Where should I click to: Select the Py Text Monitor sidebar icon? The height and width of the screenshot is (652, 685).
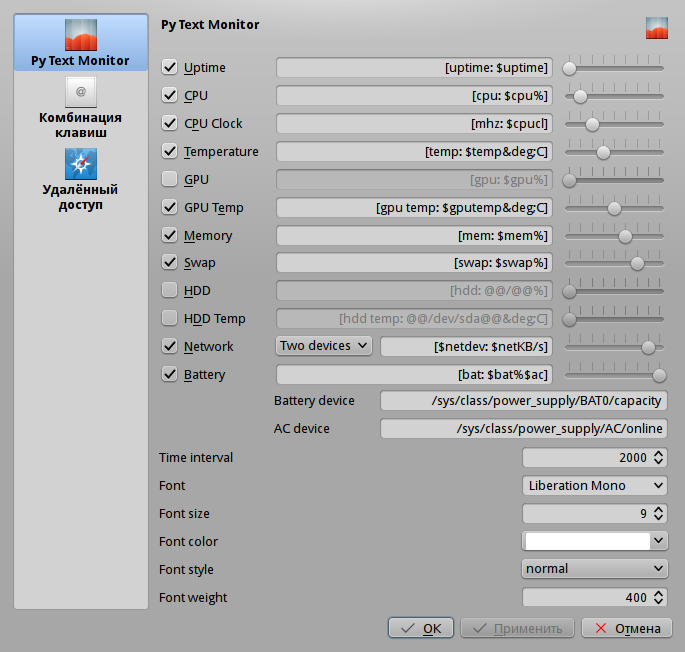(x=80, y=35)
